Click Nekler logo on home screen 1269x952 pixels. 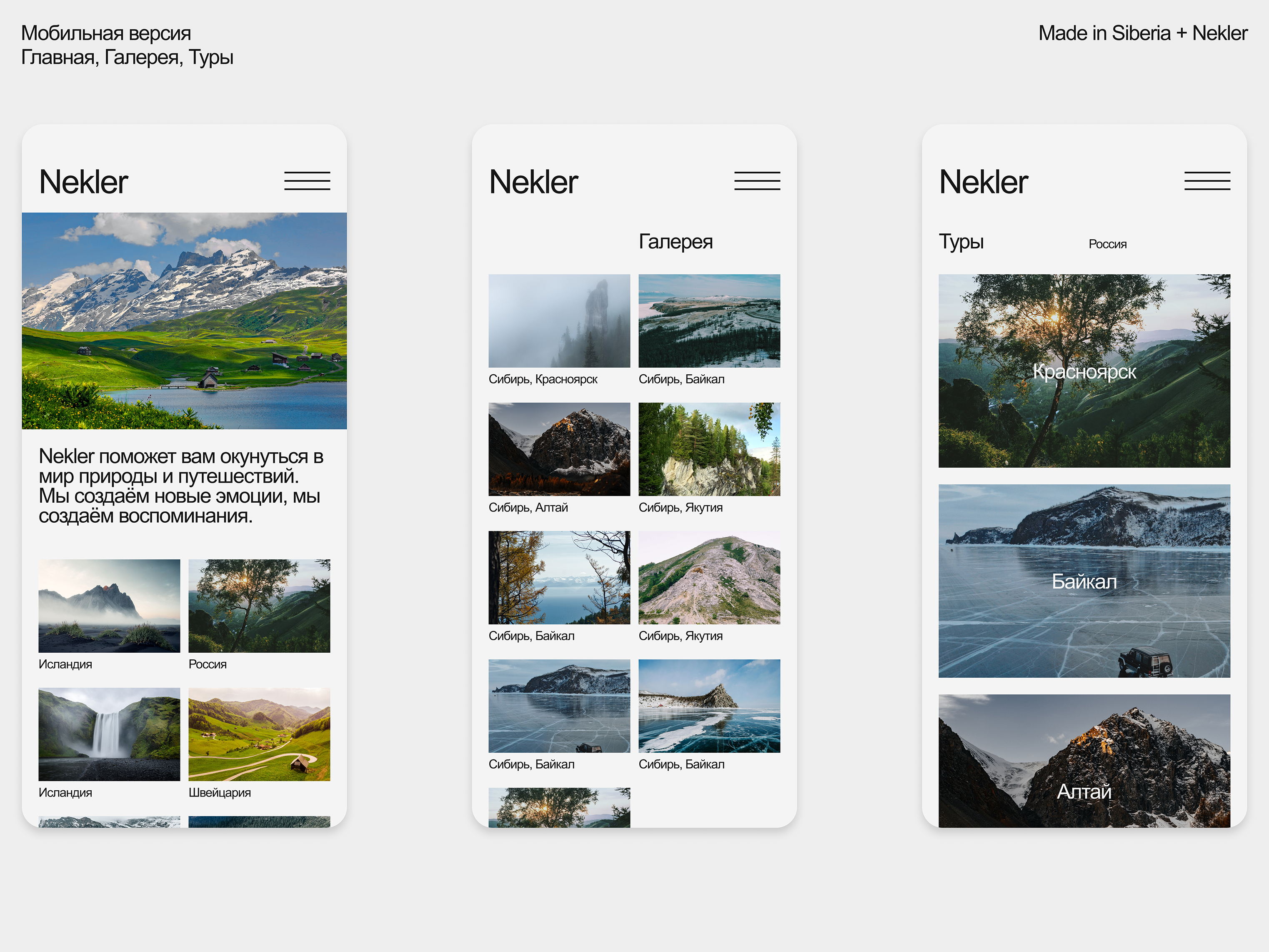click(83, 182)
